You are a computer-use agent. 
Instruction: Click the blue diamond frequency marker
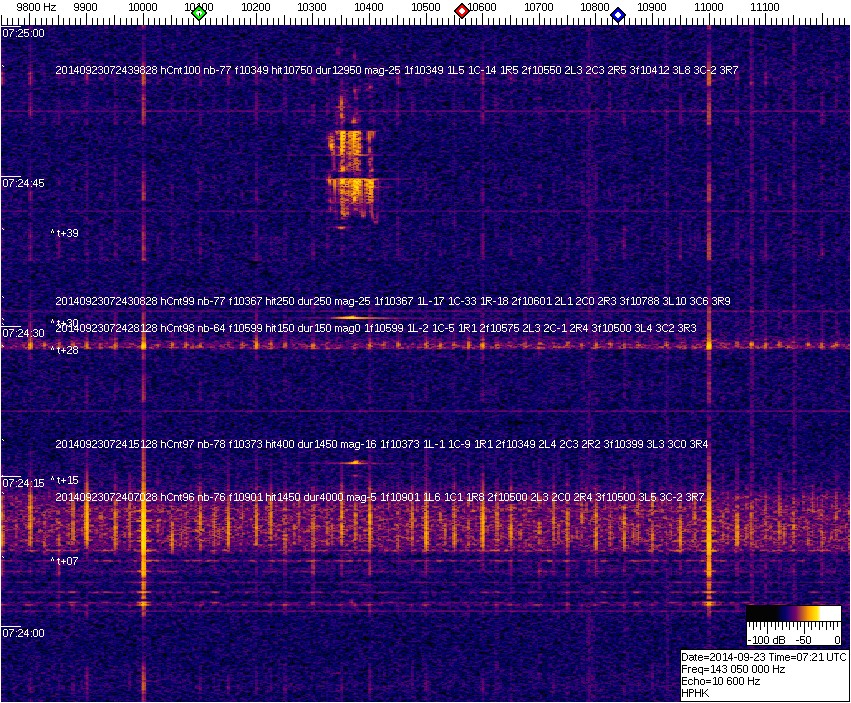[x=618, y=15]
